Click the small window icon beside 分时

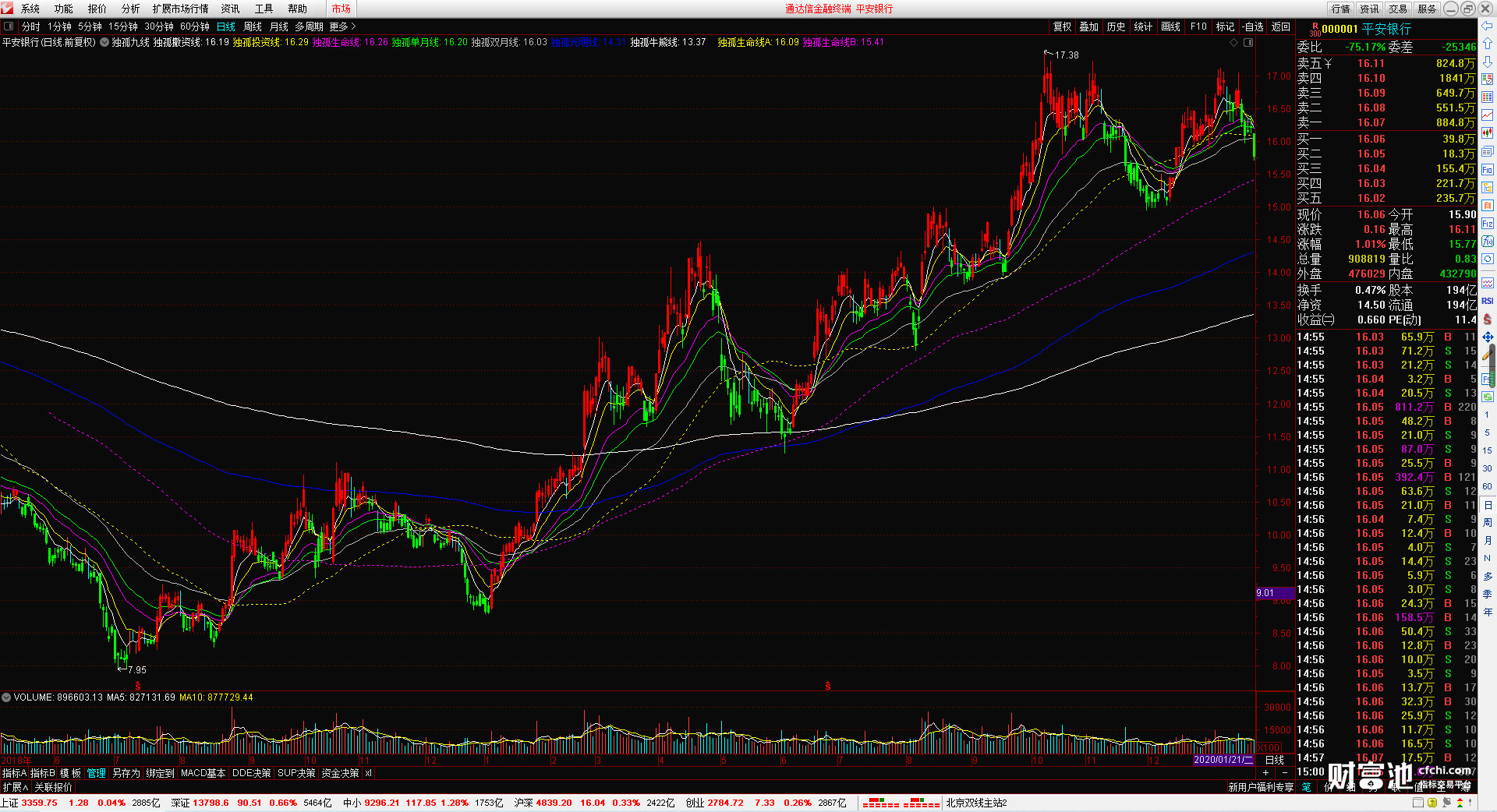pyautogui.click(x=9, y=26)
